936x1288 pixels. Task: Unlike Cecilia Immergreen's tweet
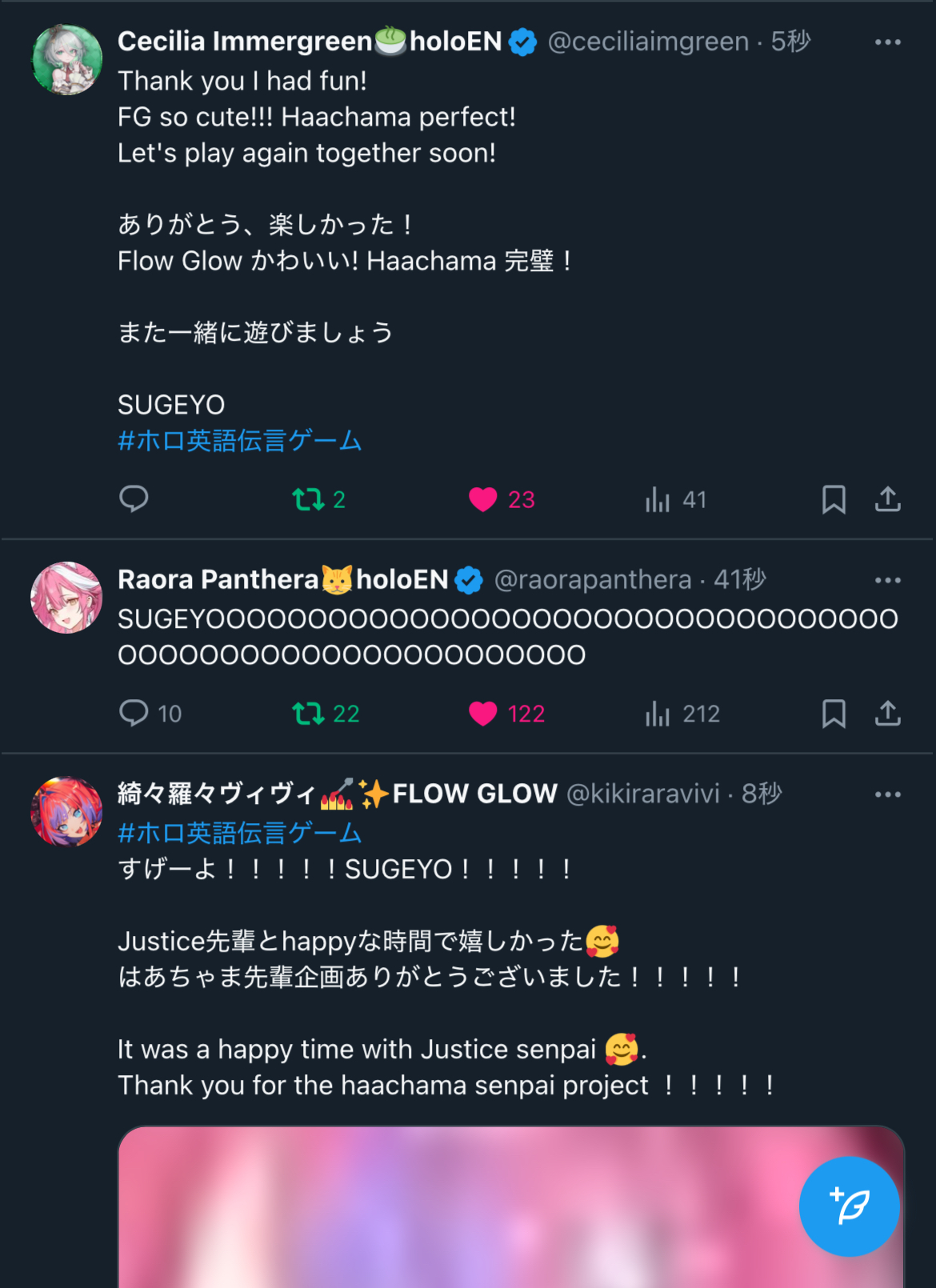click(x=502, y=499)
